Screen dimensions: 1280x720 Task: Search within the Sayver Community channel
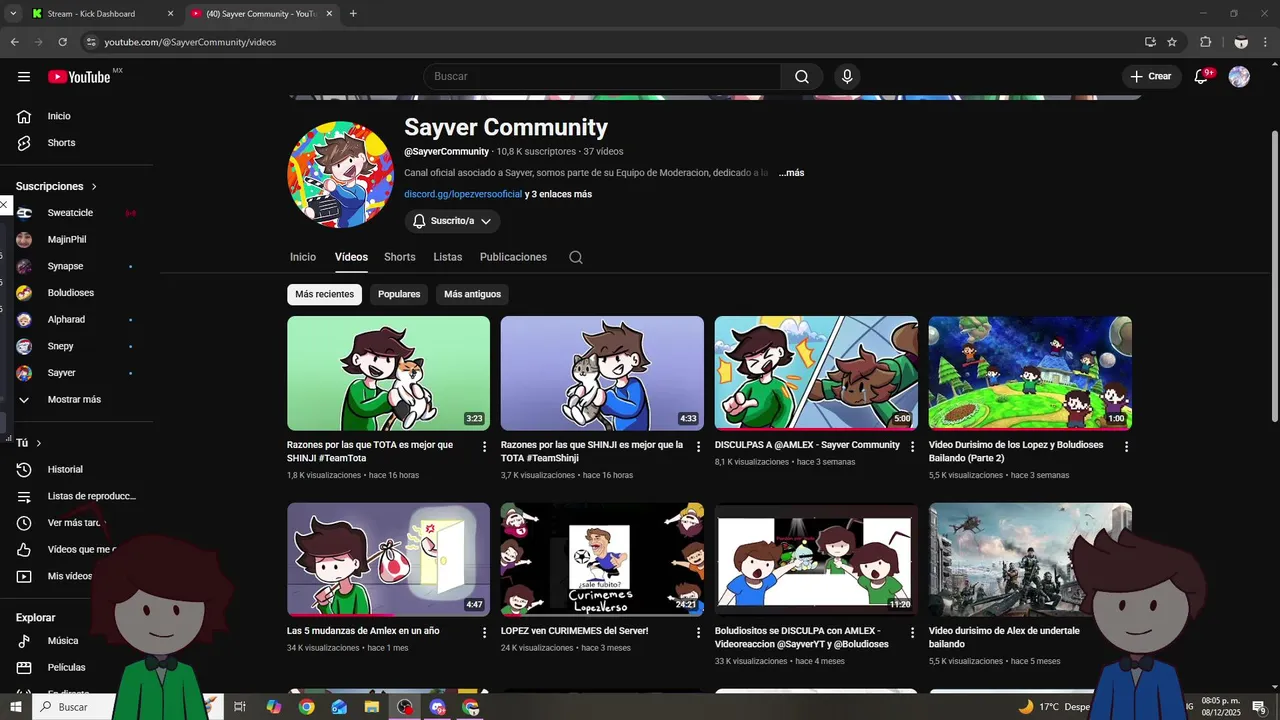pos(576,257)
